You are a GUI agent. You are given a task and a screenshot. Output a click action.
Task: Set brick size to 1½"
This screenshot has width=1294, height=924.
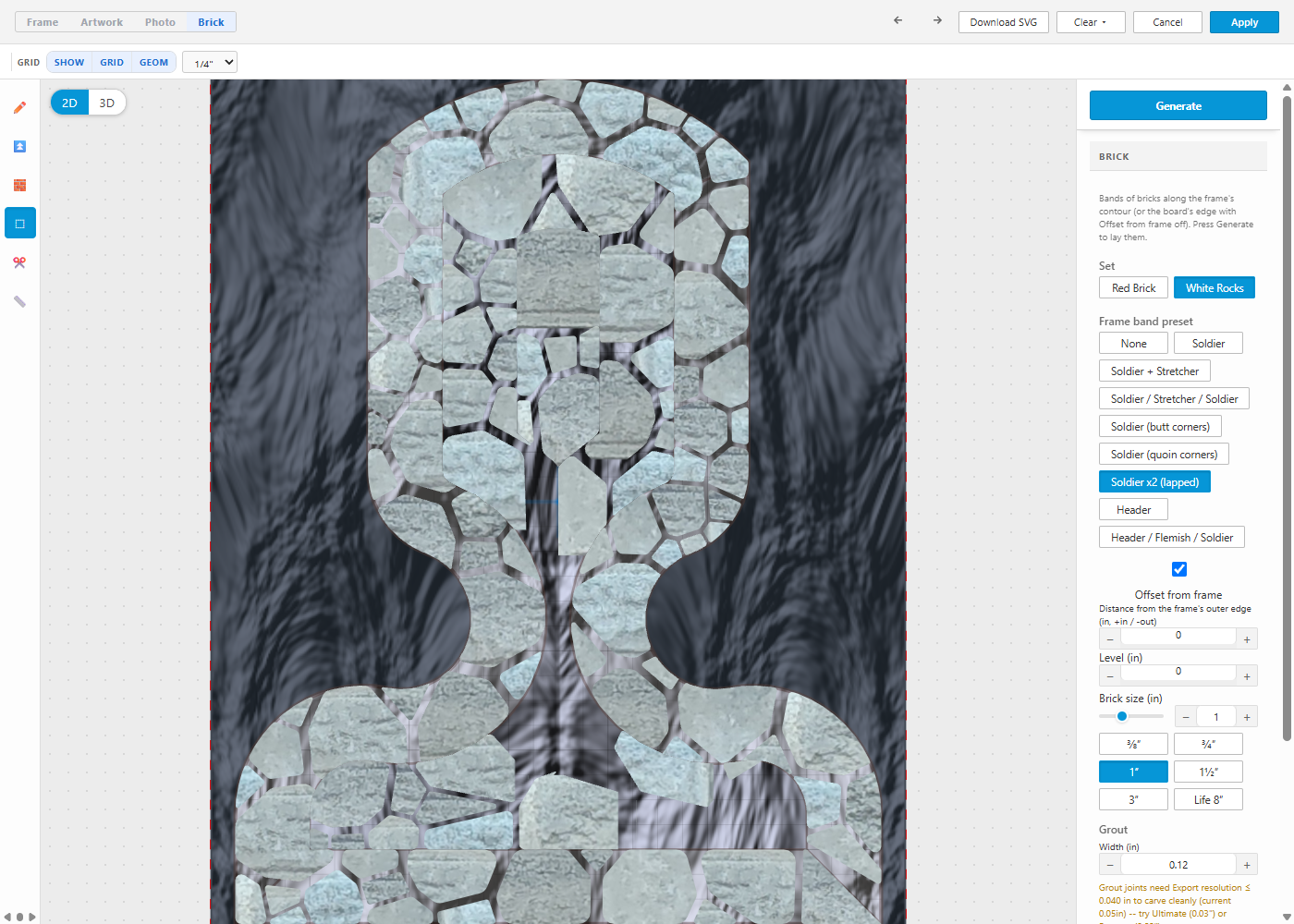pos(1208,772)
